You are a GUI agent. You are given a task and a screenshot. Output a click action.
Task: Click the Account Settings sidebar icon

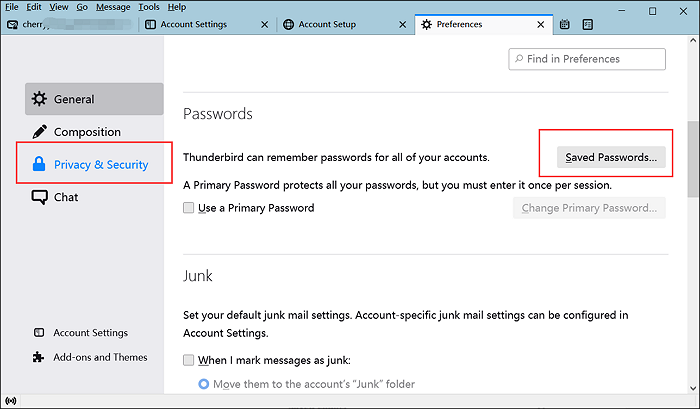(38, 333)
